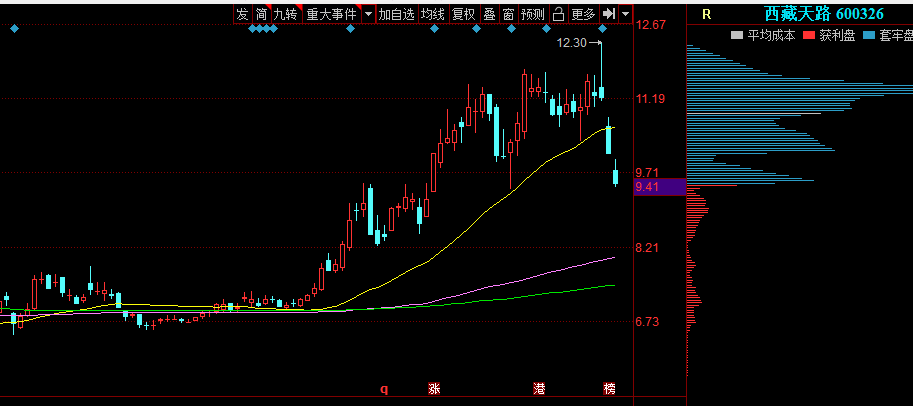
Task: Click the 预测 forecast button
Action: [533, 14]
